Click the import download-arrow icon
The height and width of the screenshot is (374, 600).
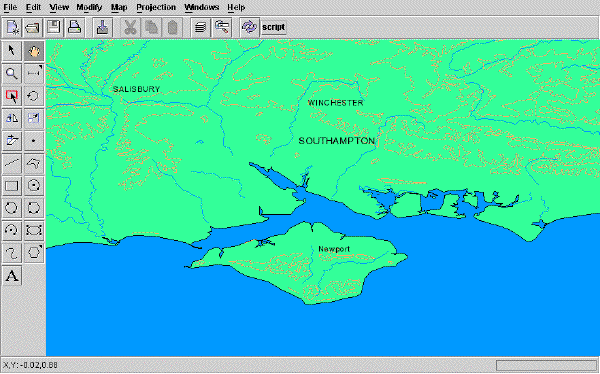pos(102,28)
